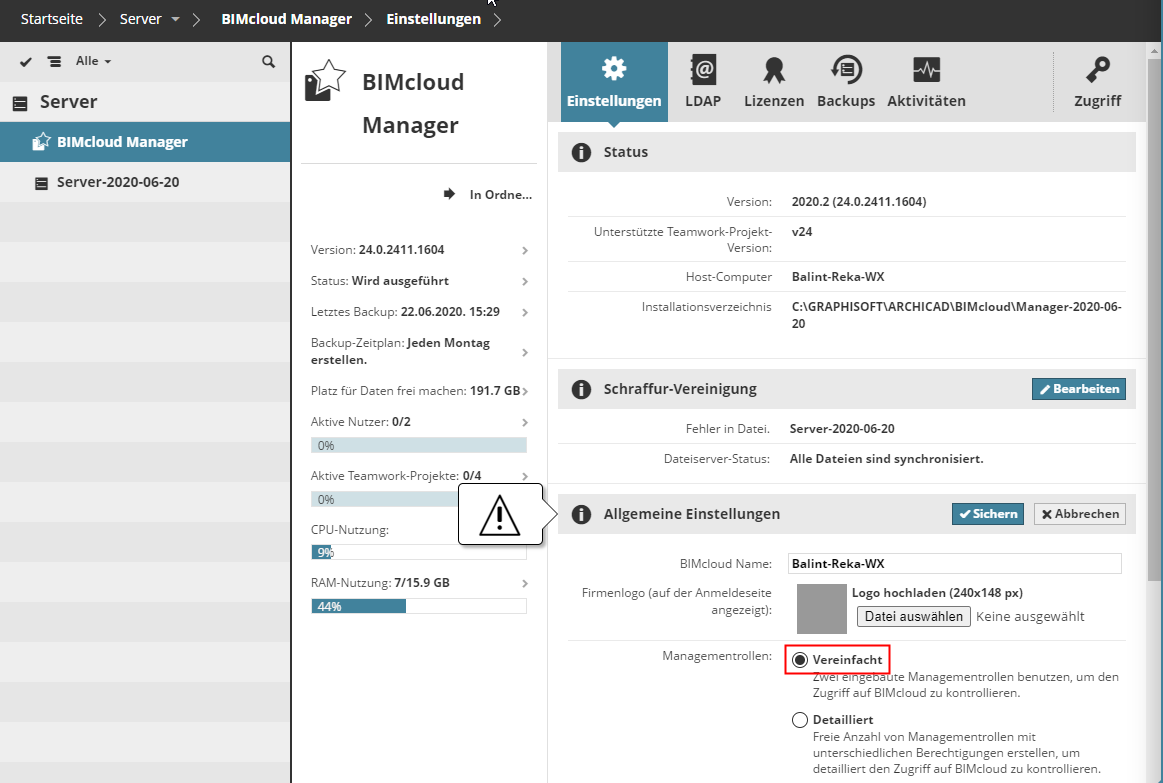This screenshot has width=1163, height=783.
Task: Open the Einstellungen settings tab
Action: tap(613, 82)
